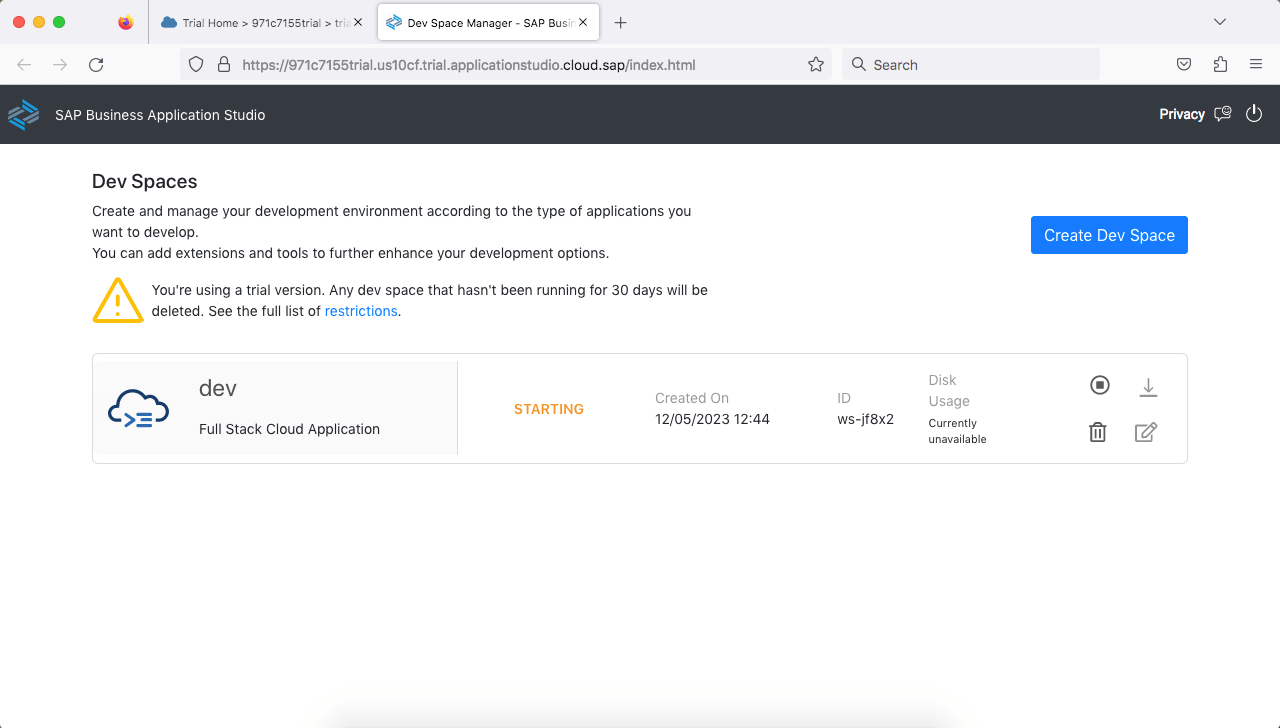Open a new browser tab with plus

coord(620,22)
